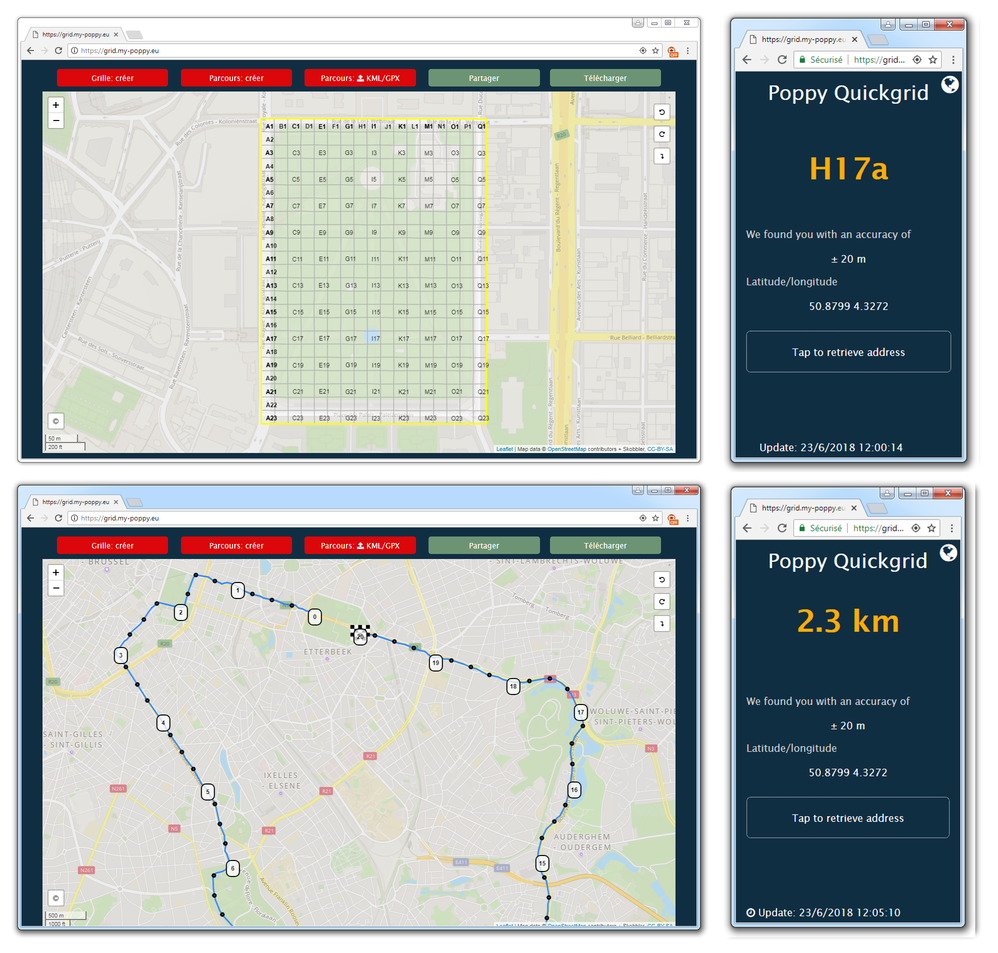Select the grid.my-poppy.eu tab in 2.3 km window

point(802,508)
